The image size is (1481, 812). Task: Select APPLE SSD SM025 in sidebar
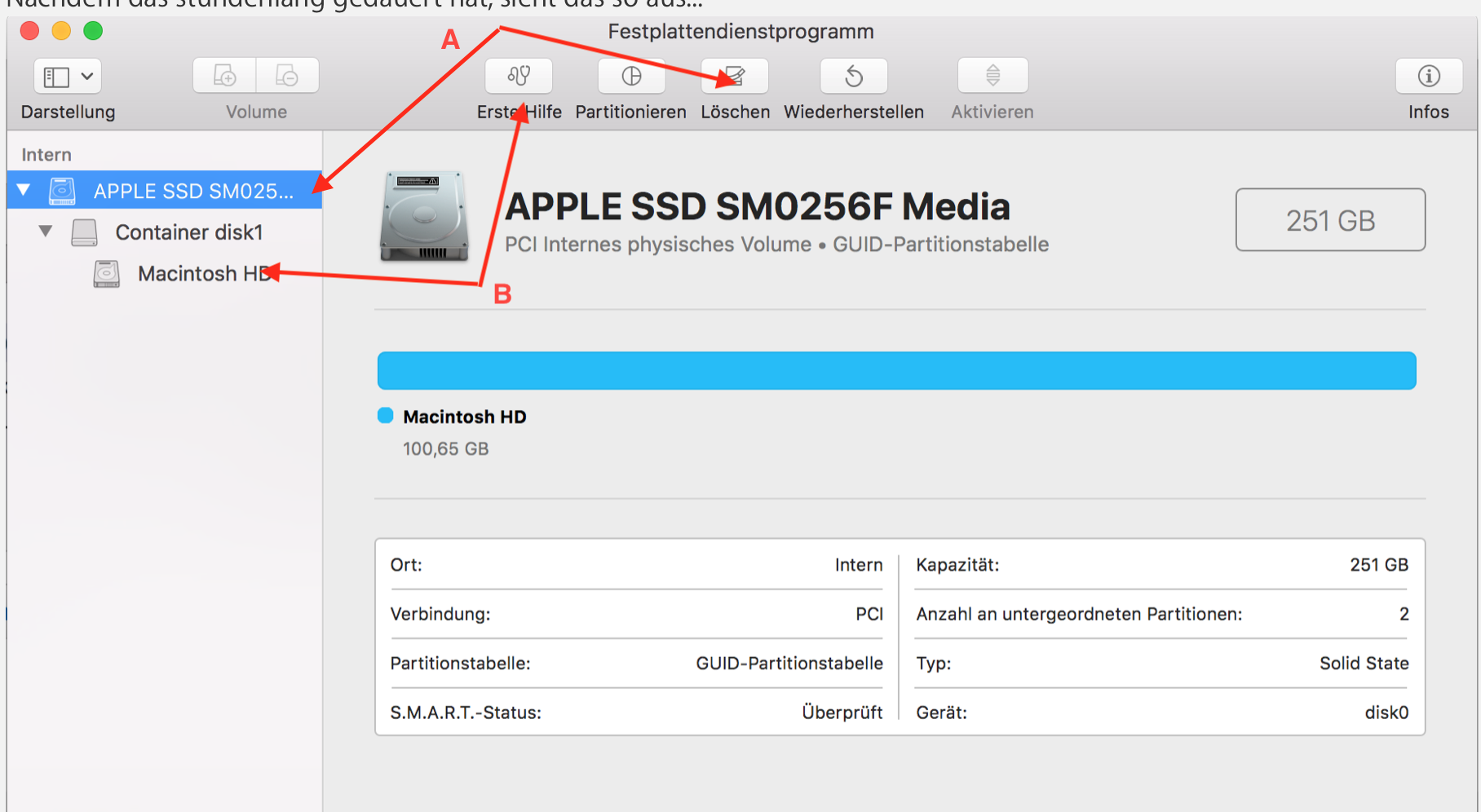tap(192, 191)
